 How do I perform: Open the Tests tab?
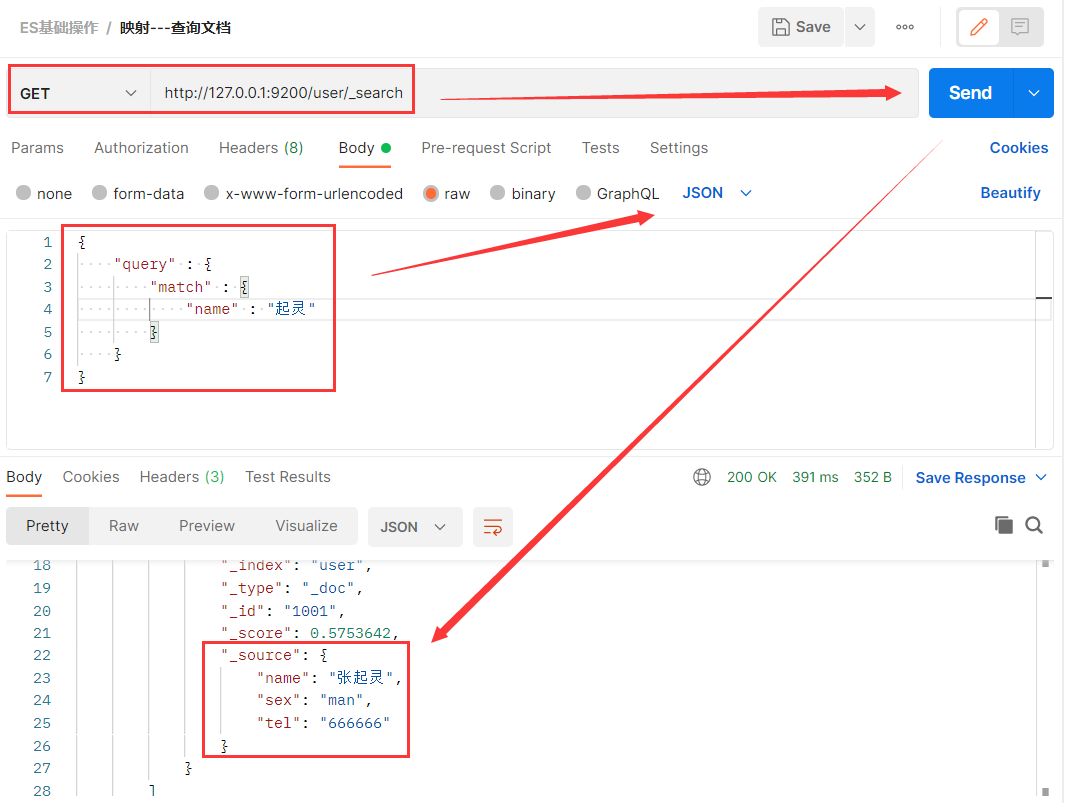coord(601,148)
